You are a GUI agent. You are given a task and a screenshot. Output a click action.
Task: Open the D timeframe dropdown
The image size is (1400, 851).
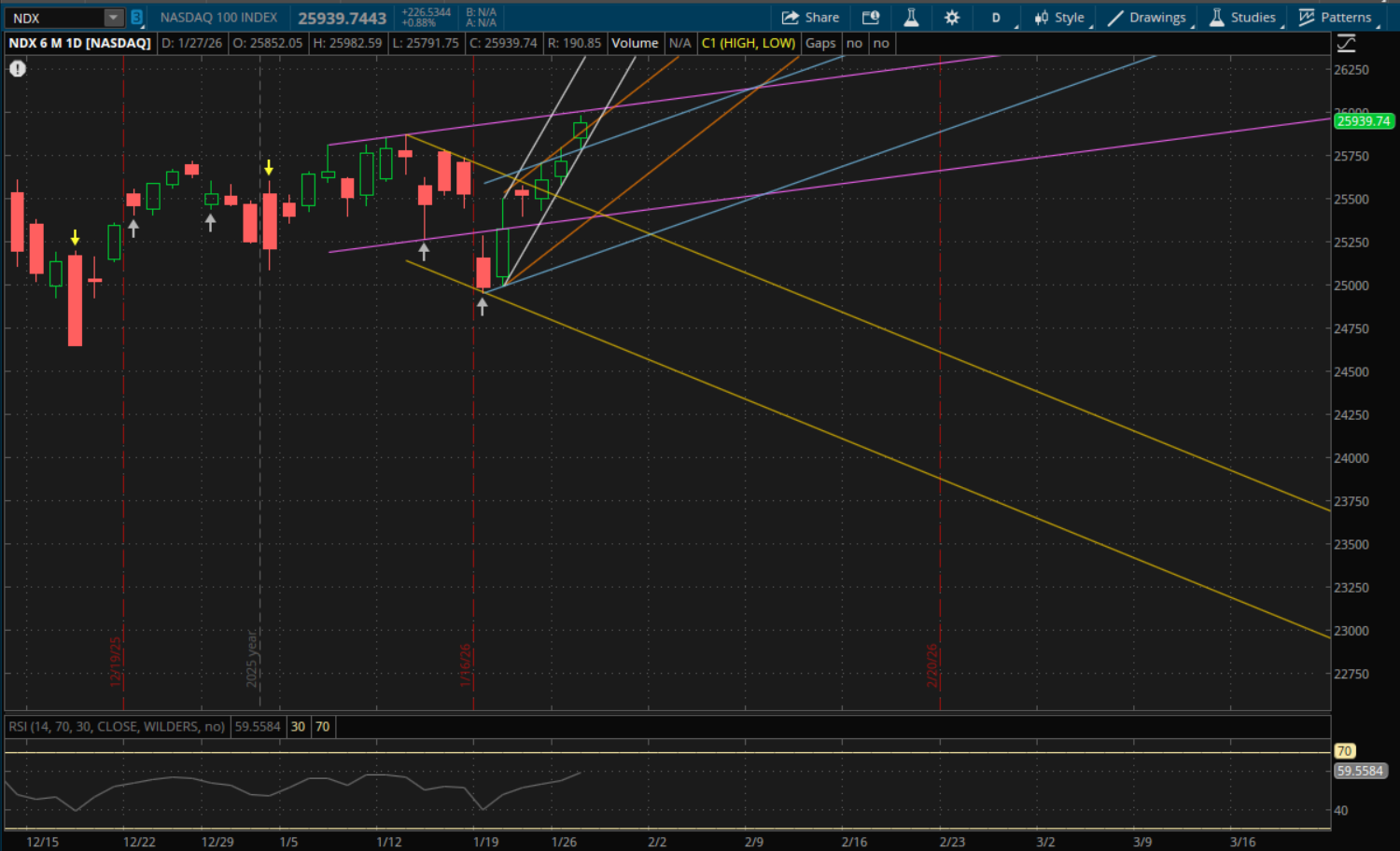coord(998,18)
